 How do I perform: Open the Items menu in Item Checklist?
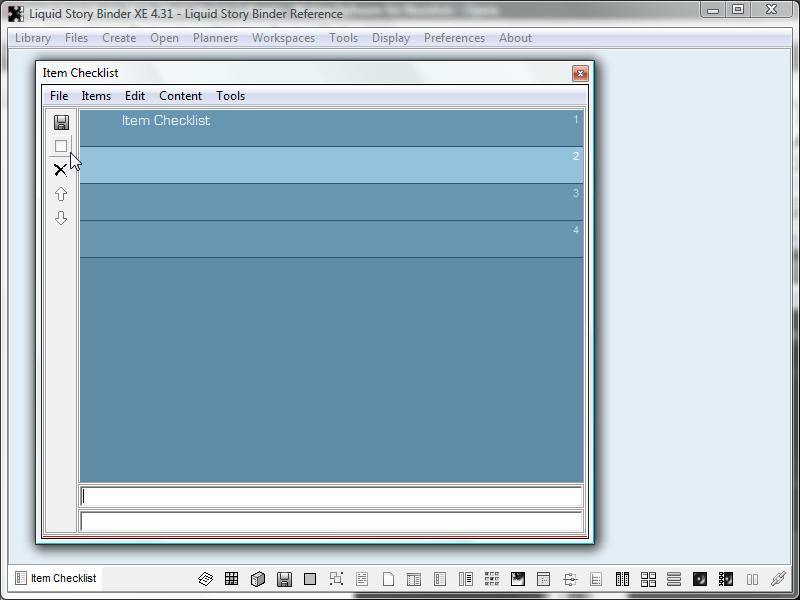96,96
